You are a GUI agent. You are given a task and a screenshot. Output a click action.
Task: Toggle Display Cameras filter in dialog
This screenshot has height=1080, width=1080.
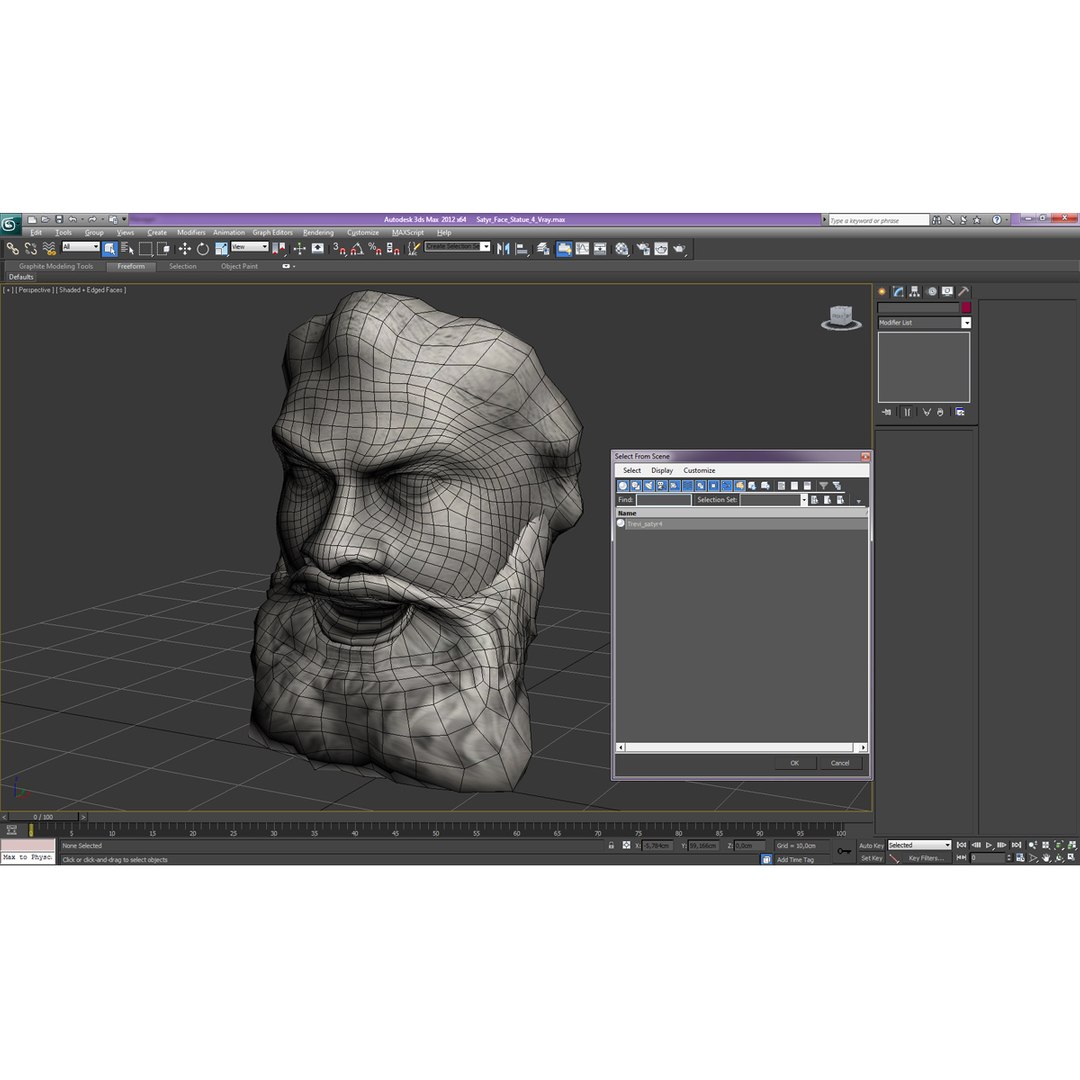[661, 486]
